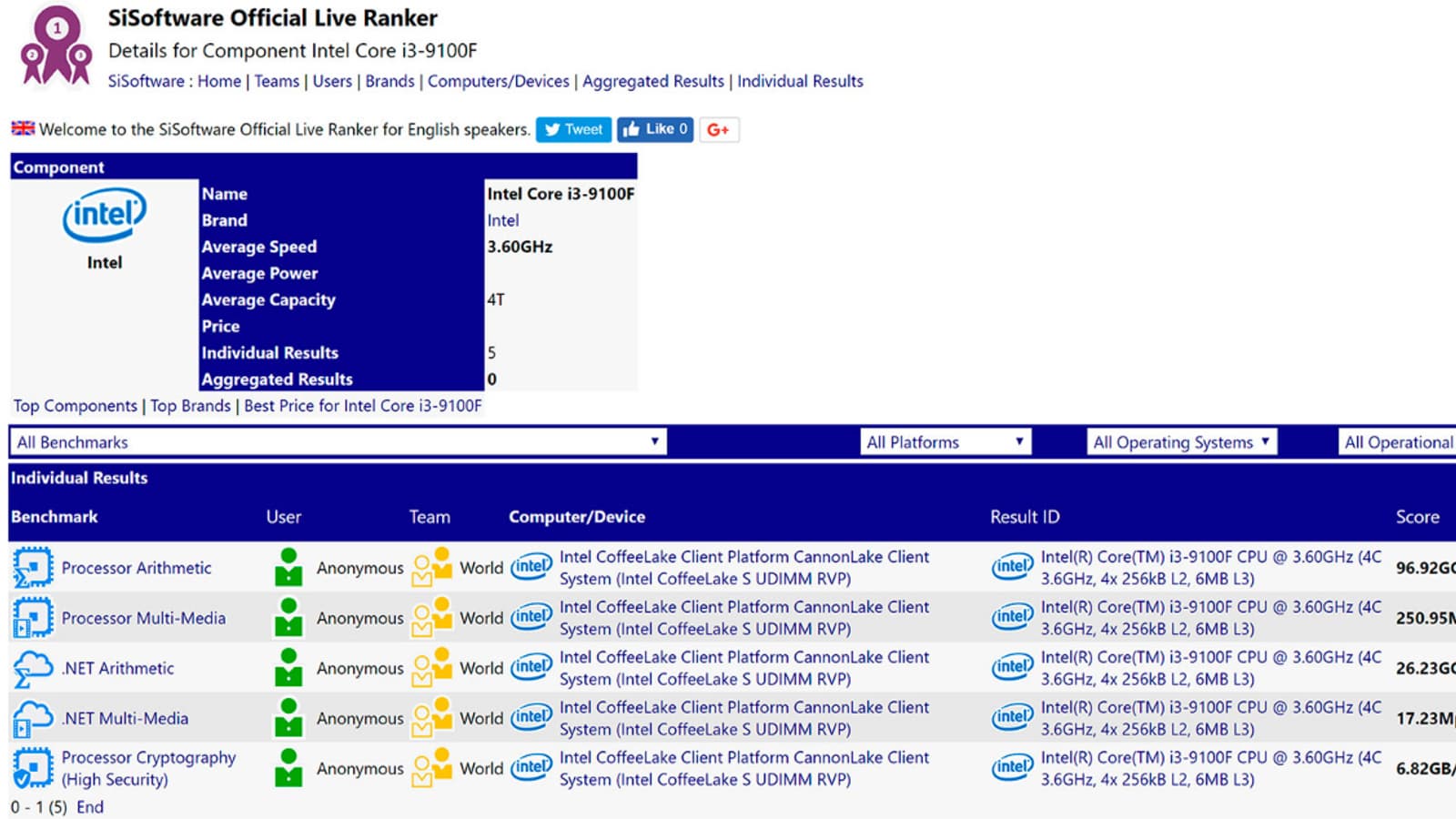Click the Google Plus share icon

[x=719, y=130]
